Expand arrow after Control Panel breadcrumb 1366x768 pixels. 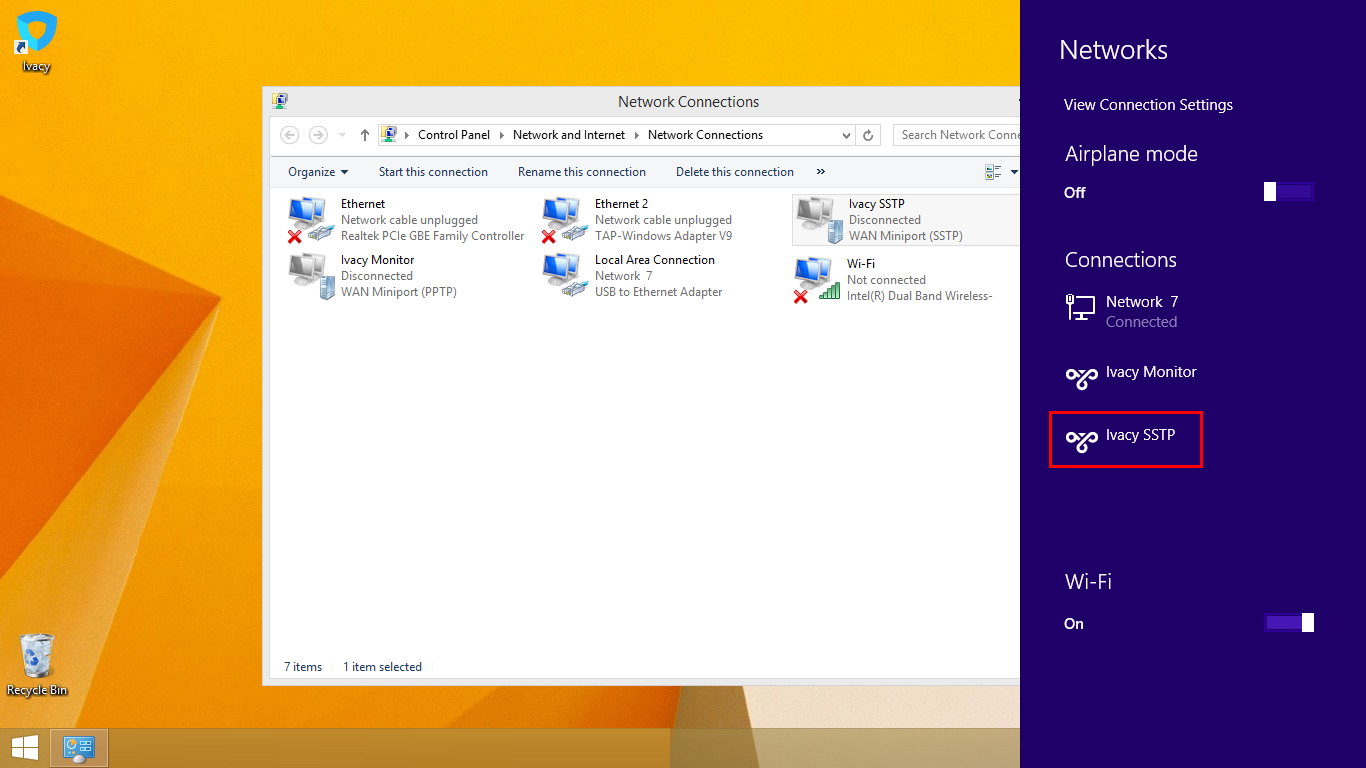(x=502, y=135)
